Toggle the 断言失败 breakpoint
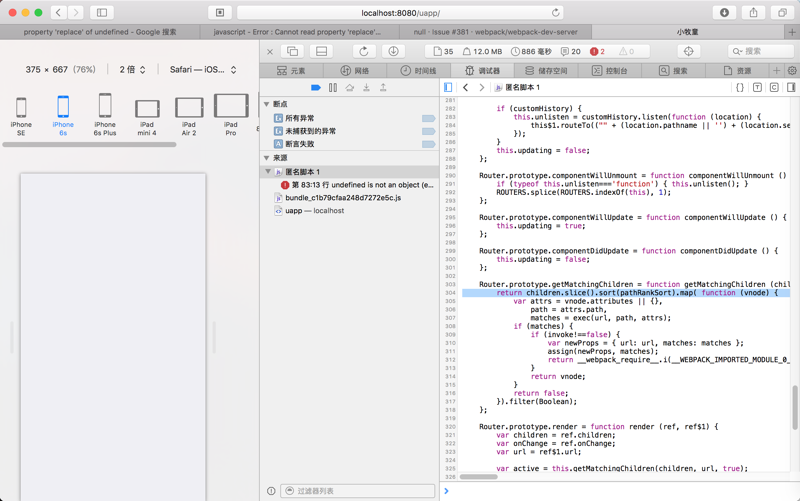This screenshot has width=800, height=501. 428,144
